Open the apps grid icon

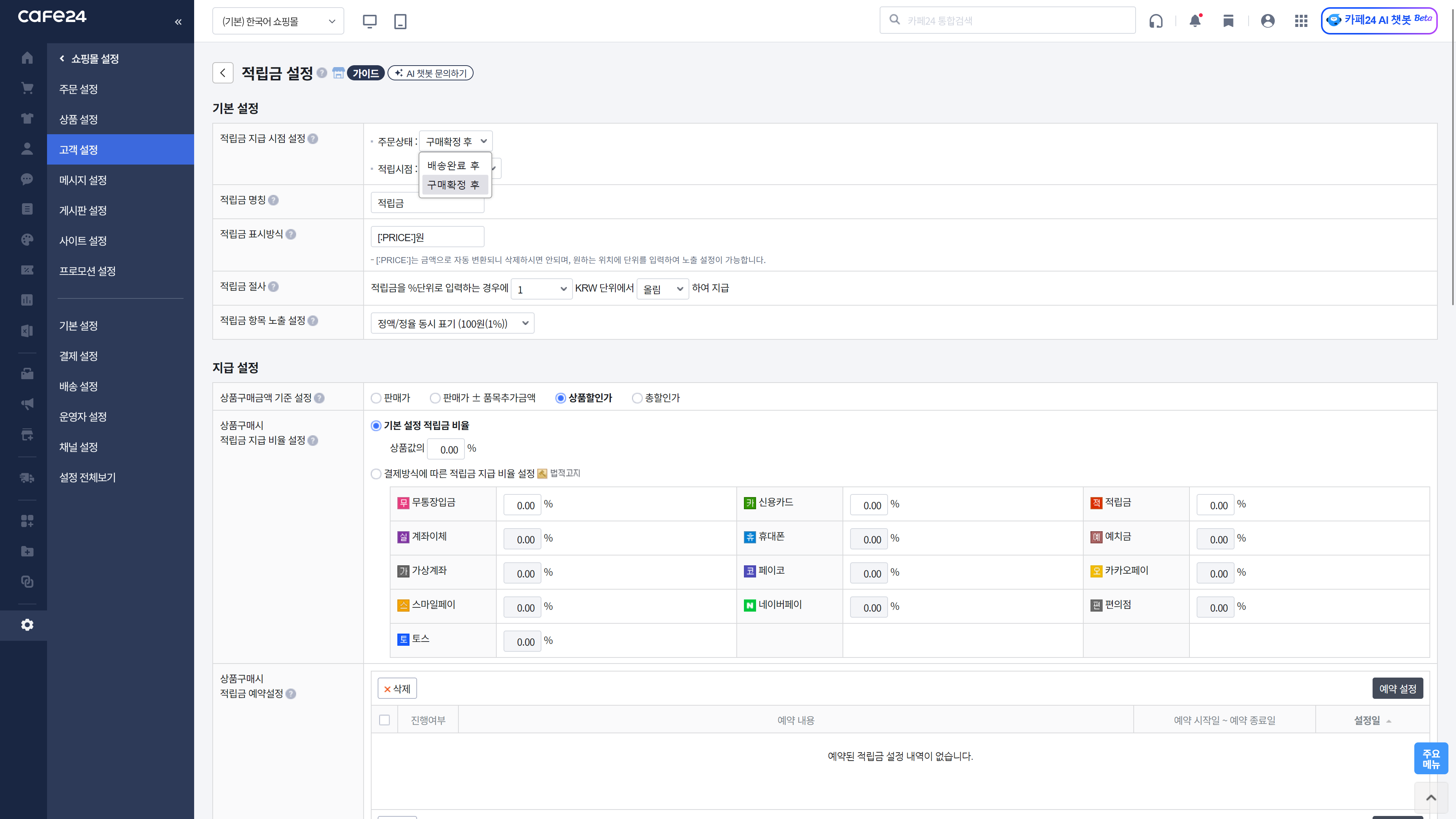pos(1301,21)
